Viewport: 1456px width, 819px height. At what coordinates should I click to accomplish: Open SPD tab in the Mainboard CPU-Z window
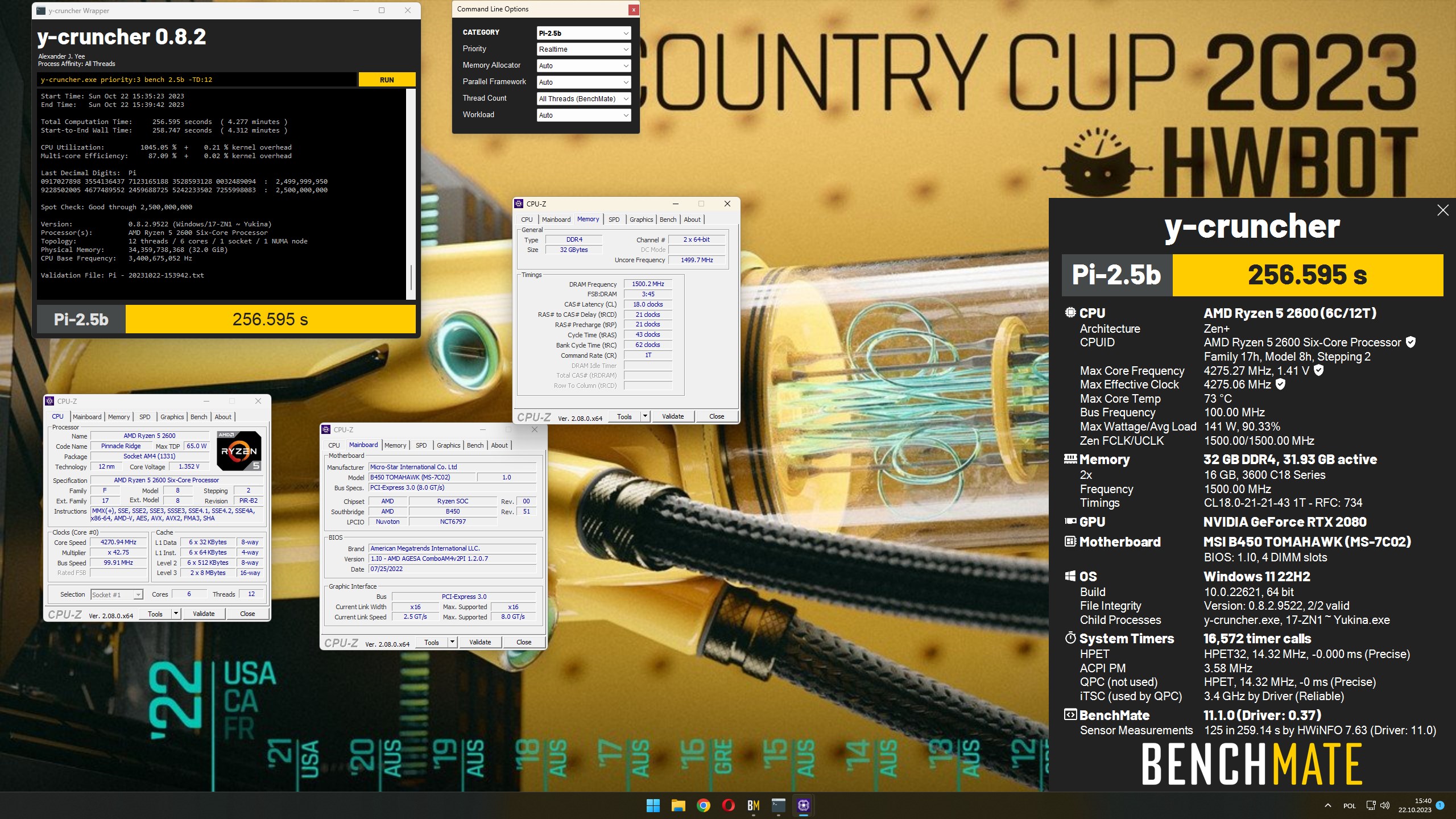(421, 445)
